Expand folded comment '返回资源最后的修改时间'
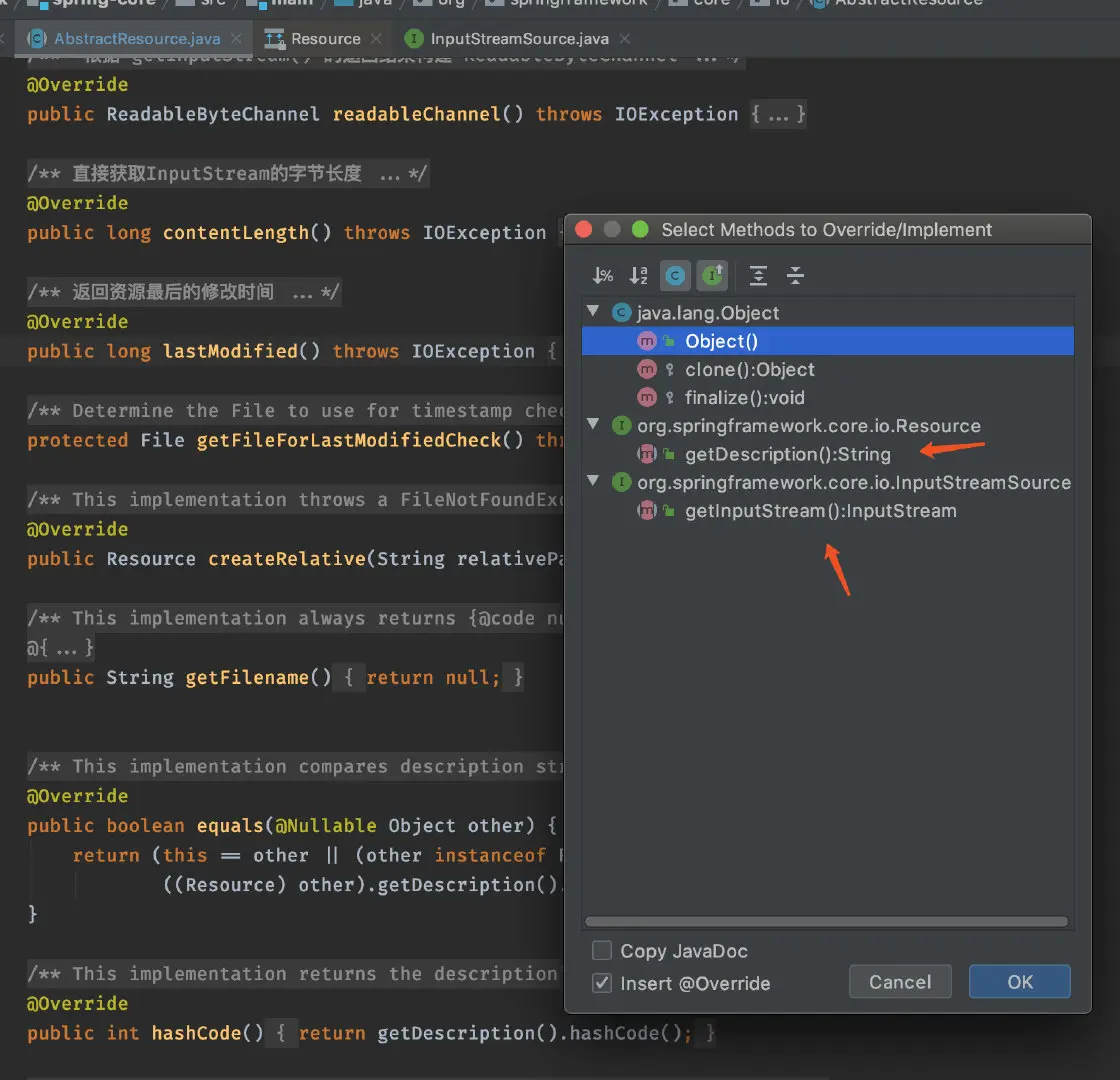The height and width of the screenshot is (1080, 1120). point(184,292)
